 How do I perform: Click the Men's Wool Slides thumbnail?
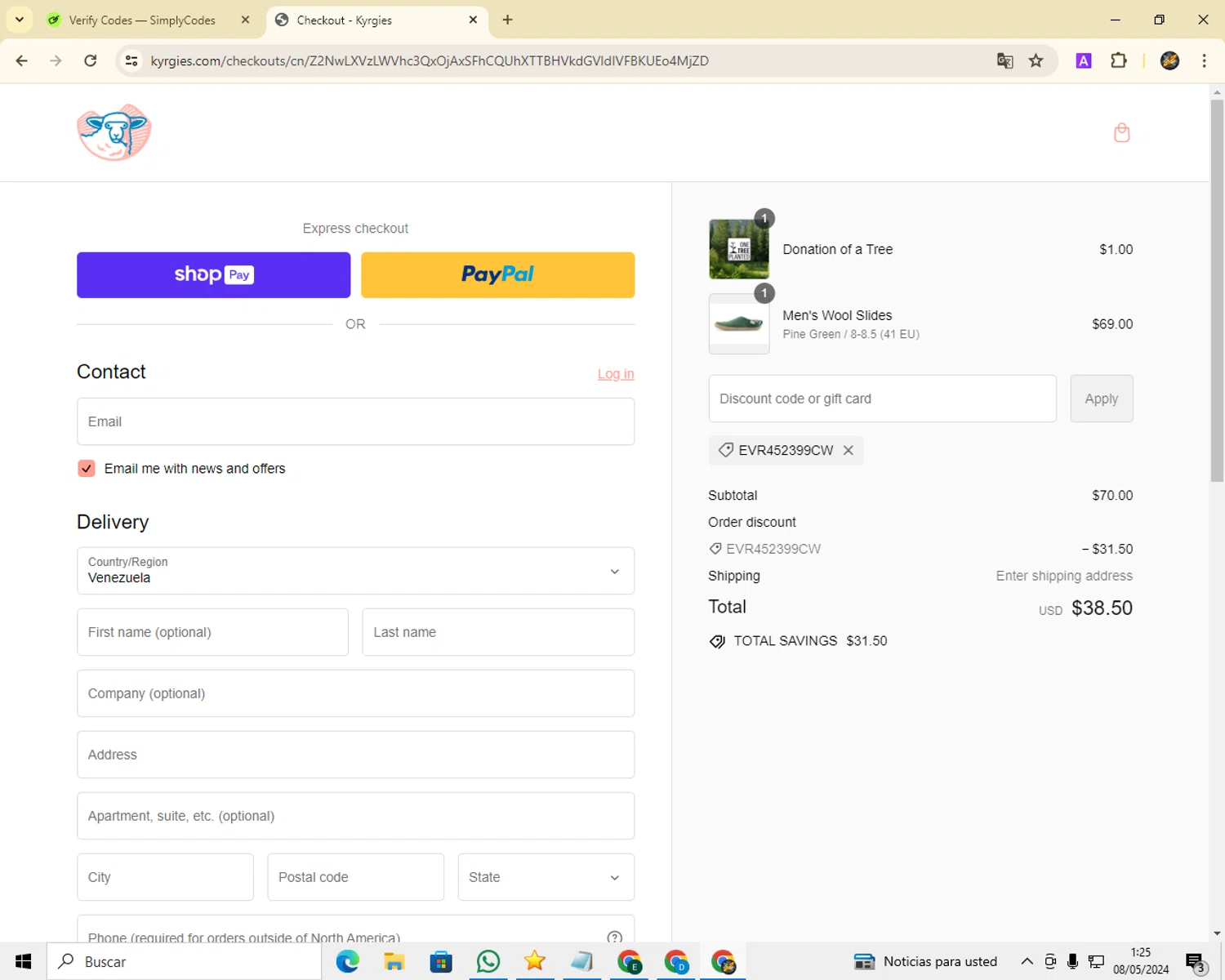tap(739, 323)
